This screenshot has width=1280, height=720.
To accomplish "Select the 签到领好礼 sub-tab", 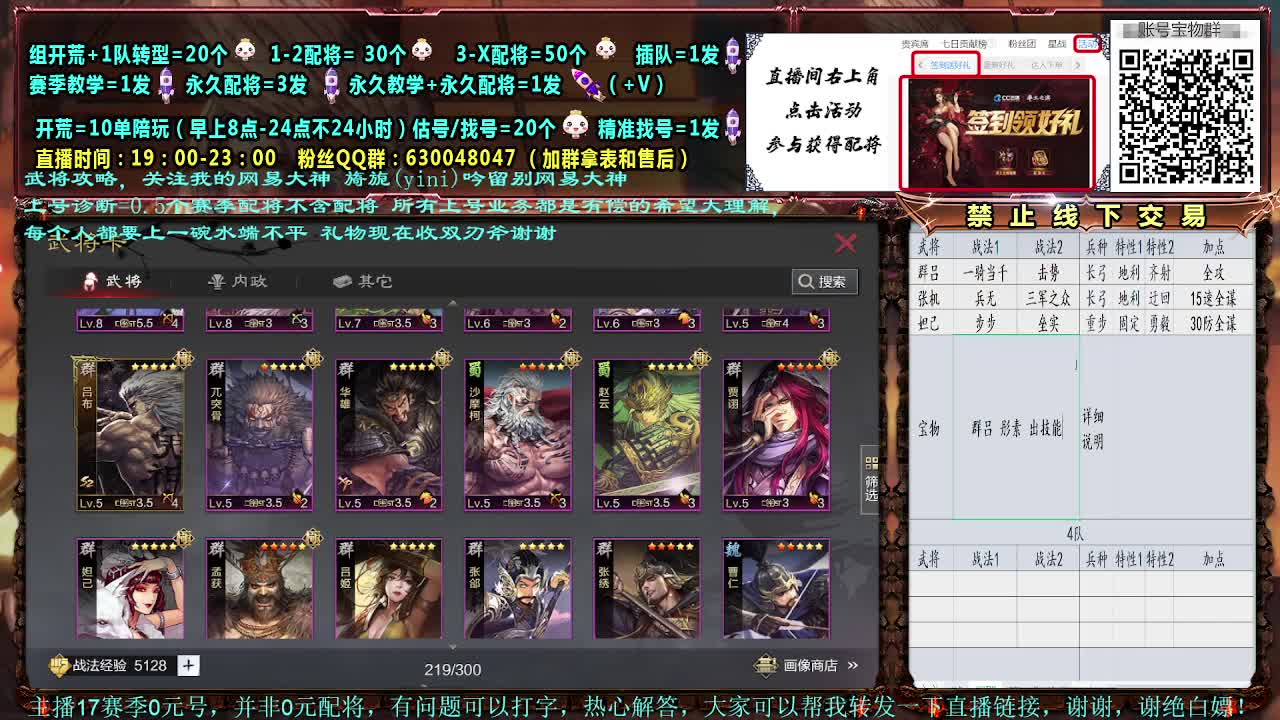I will click(x=950, y=65).
